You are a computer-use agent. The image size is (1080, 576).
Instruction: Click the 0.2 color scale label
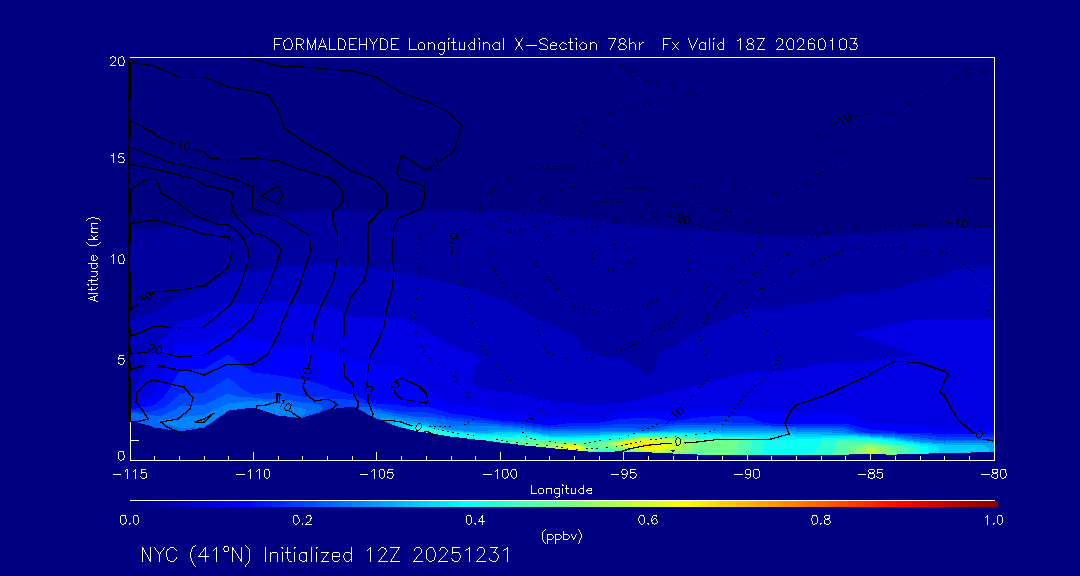click(302, 520)
